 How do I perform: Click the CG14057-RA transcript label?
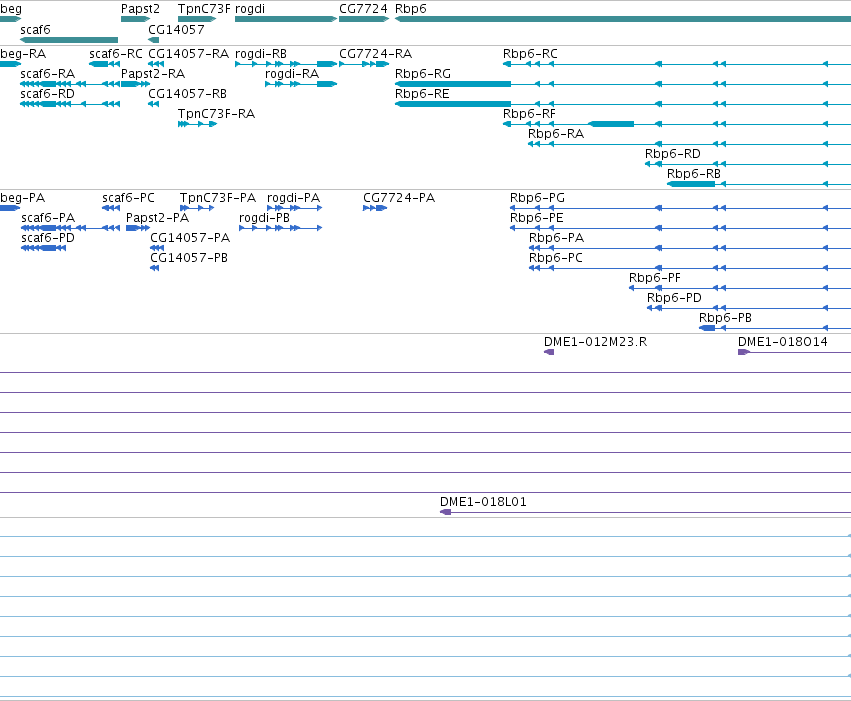188,54
